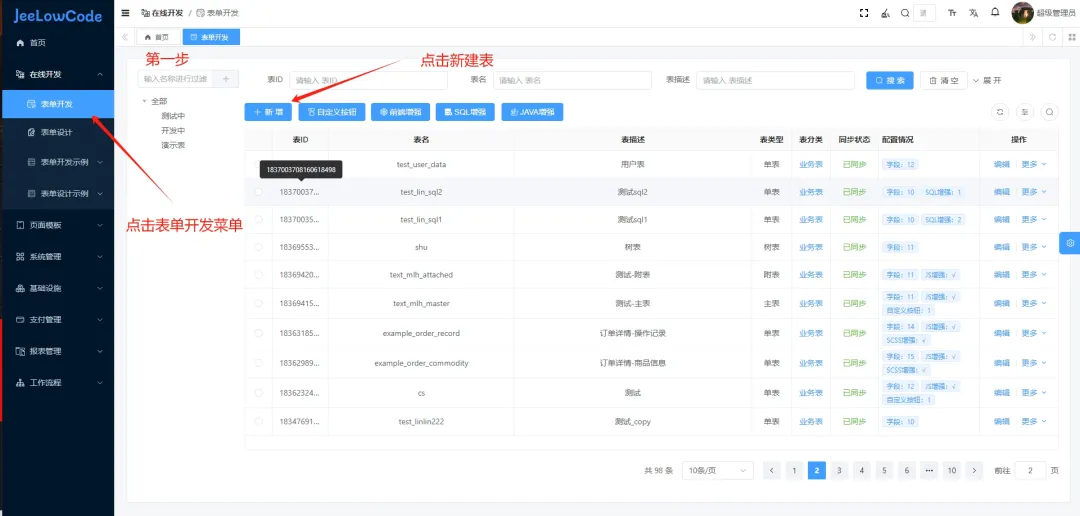1080x516 pixels.
Task: Go to page 3 in pagination
Action: click(x=839, y=471)
